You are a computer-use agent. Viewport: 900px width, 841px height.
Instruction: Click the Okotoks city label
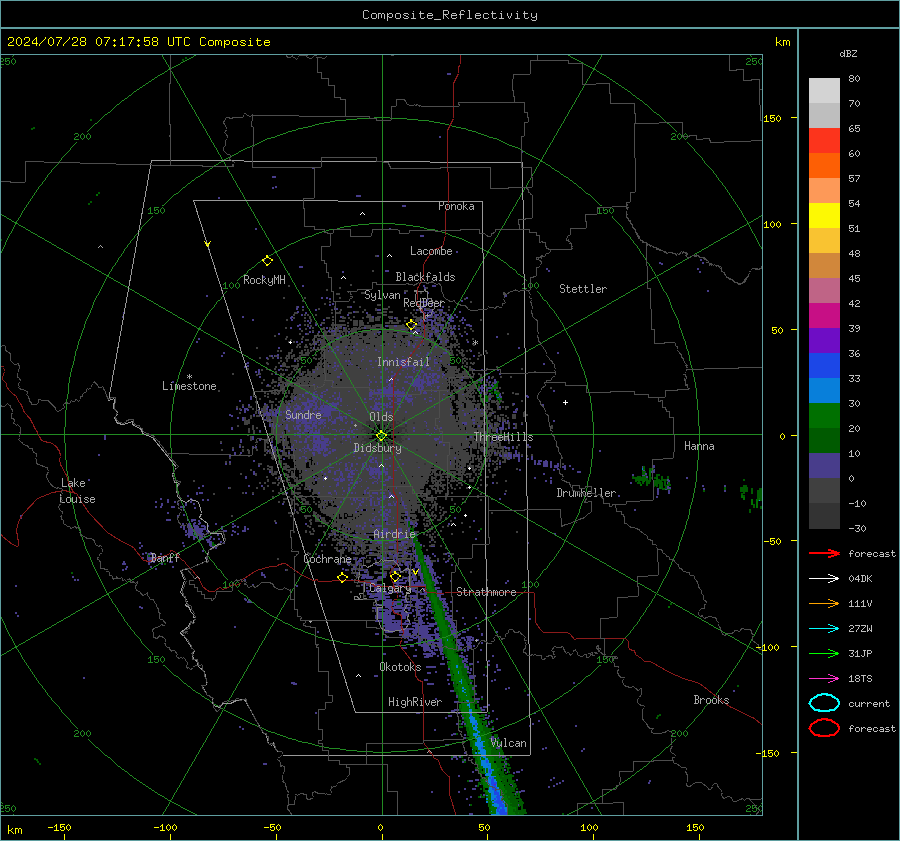(400, 667)
